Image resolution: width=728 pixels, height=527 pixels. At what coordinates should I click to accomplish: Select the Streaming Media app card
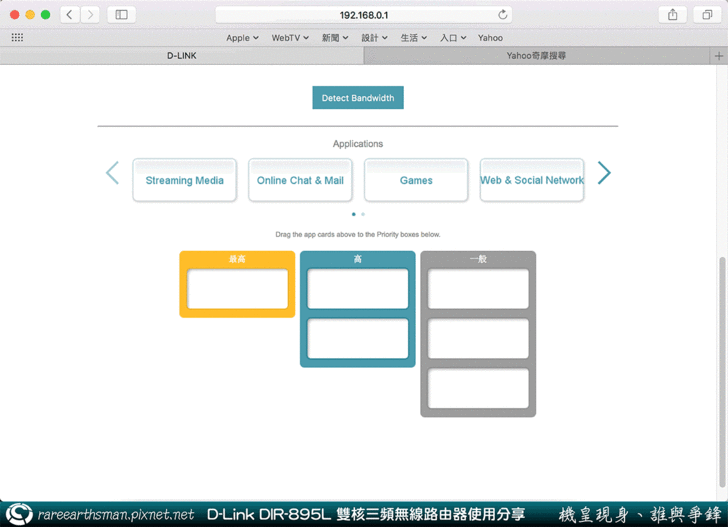[x=185, y=180]
